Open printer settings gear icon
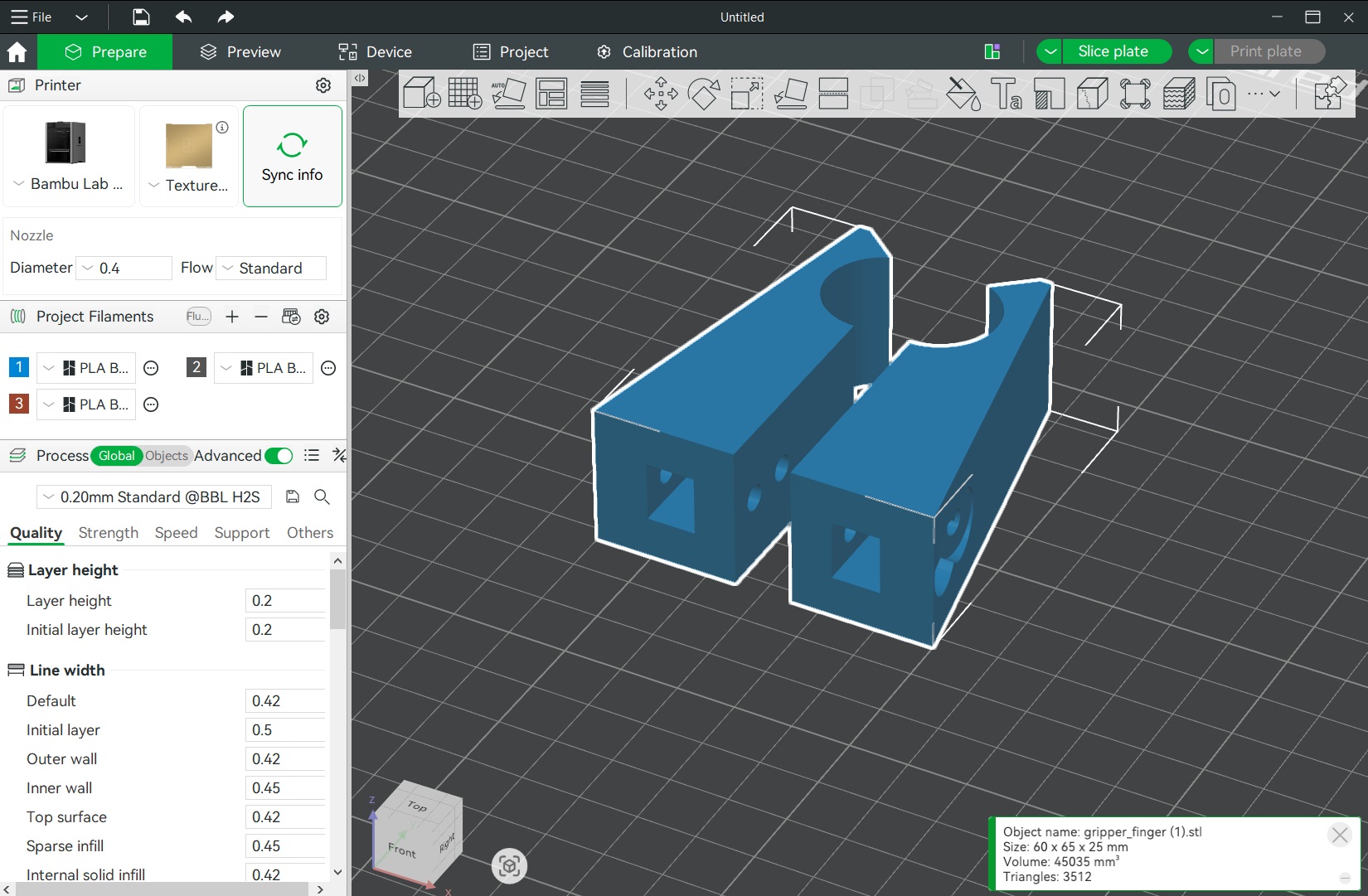The image size is (1368, 896). point(323,85)
